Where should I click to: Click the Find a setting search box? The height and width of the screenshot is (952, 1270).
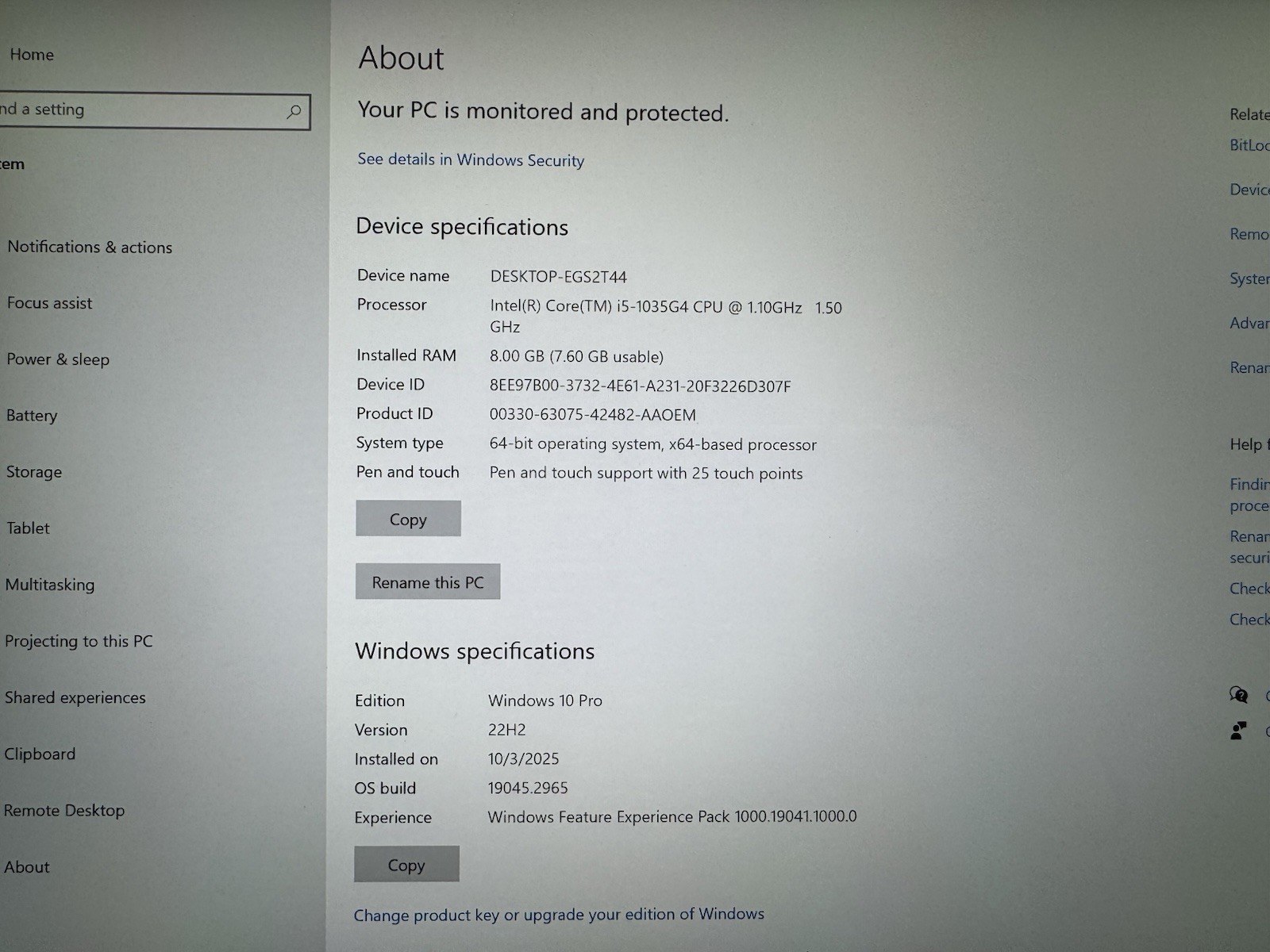click(154, 111)
